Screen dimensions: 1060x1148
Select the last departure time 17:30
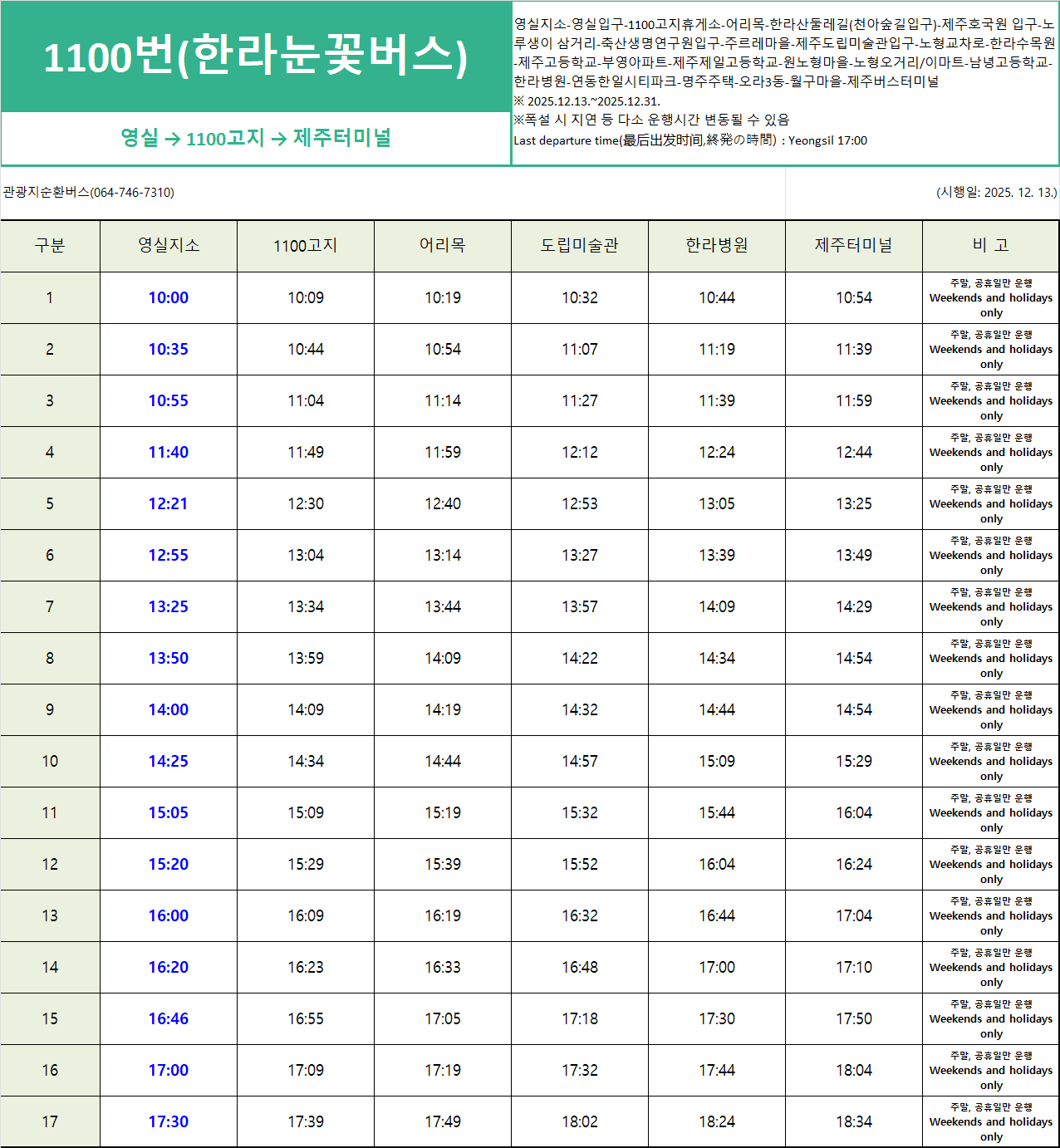tap(168, 1121)
